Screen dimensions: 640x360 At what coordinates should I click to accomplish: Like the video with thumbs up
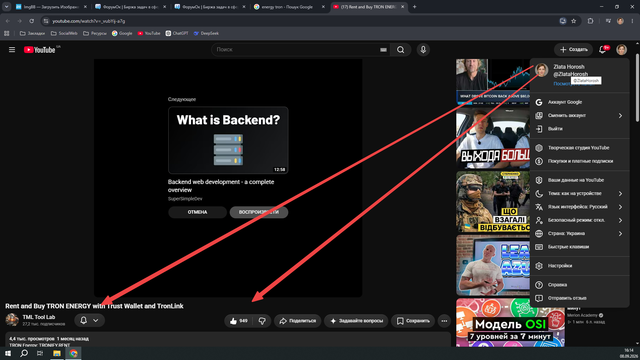click(238, 321)
